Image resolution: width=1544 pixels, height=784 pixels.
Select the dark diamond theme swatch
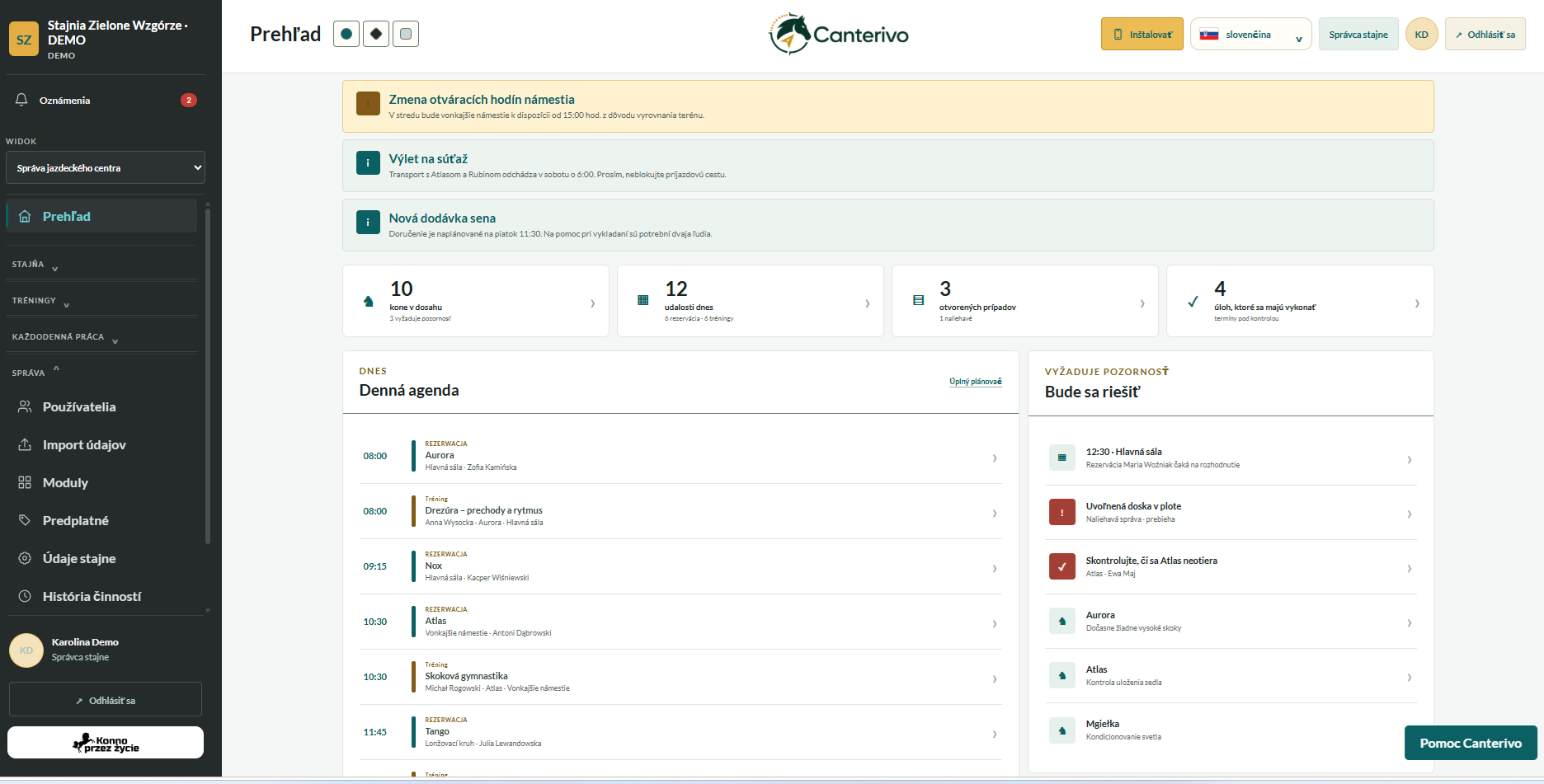(376, 34)
